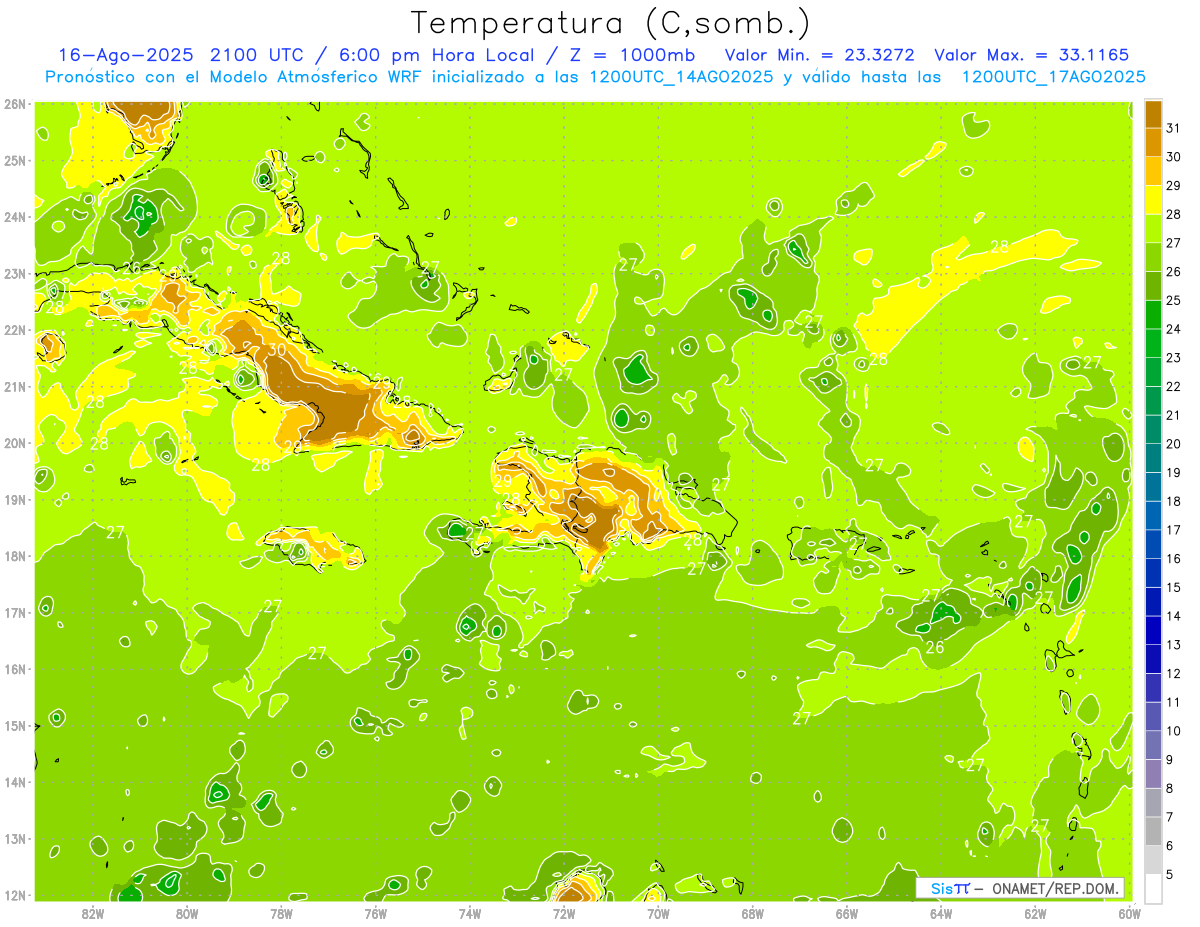Click the '6:00 pm Hora Local' text
The width and height of the screenshot is (1200, 927).
click(442, 55)
